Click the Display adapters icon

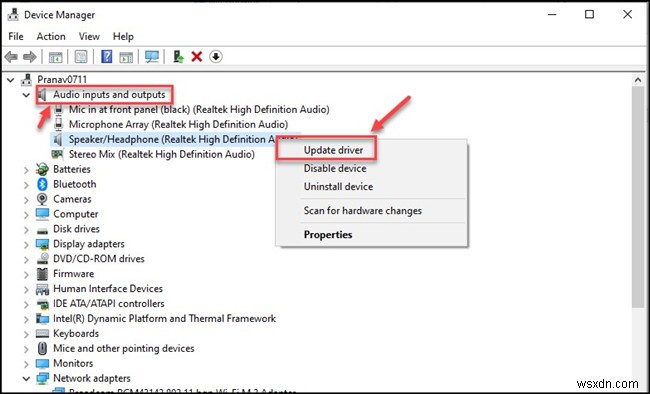tap(42, 244)
